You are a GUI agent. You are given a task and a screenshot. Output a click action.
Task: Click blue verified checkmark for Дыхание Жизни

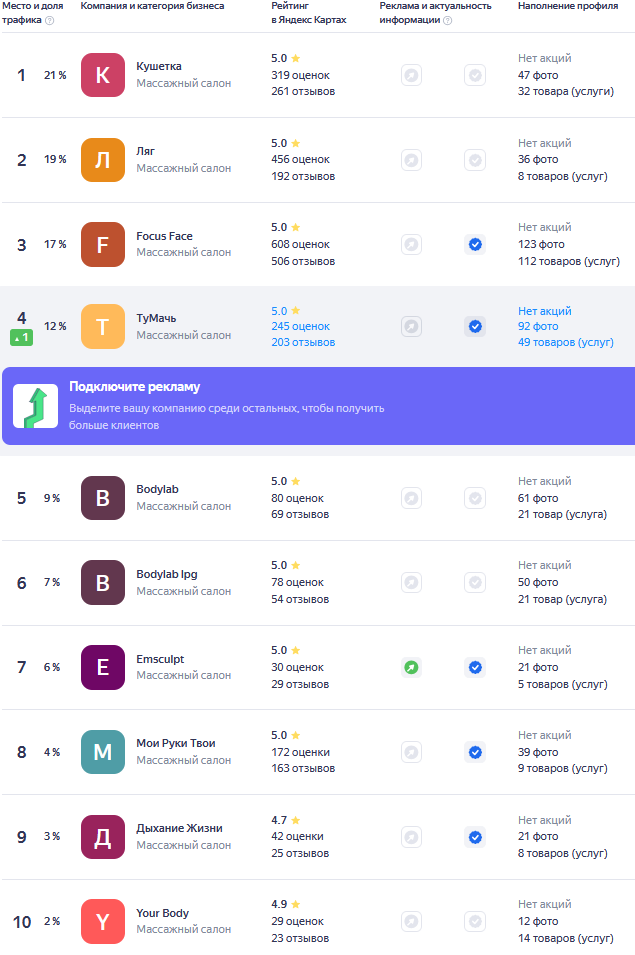475,837
